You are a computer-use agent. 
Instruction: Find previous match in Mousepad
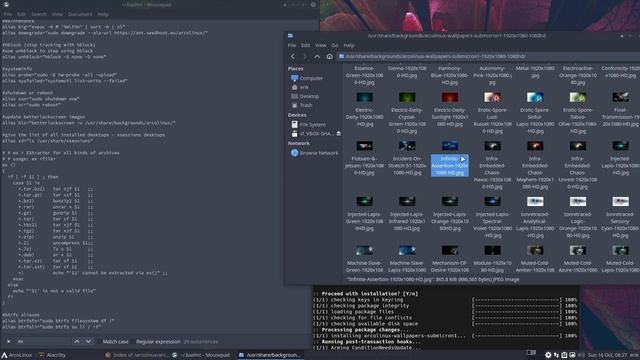coord(77,341)
